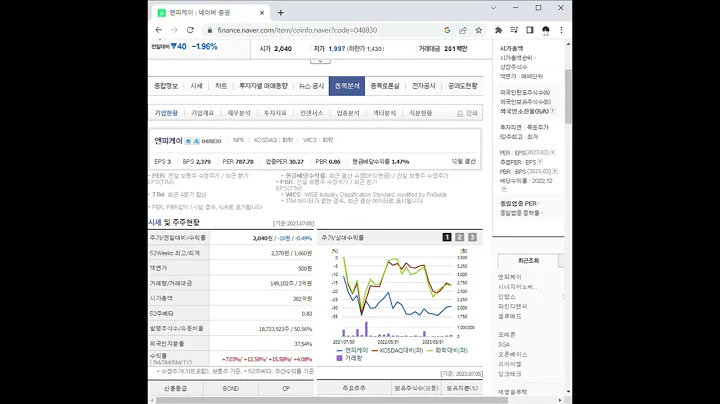Open the Google lens icon in address bar
720x404 pixels.
pos(447,30)
